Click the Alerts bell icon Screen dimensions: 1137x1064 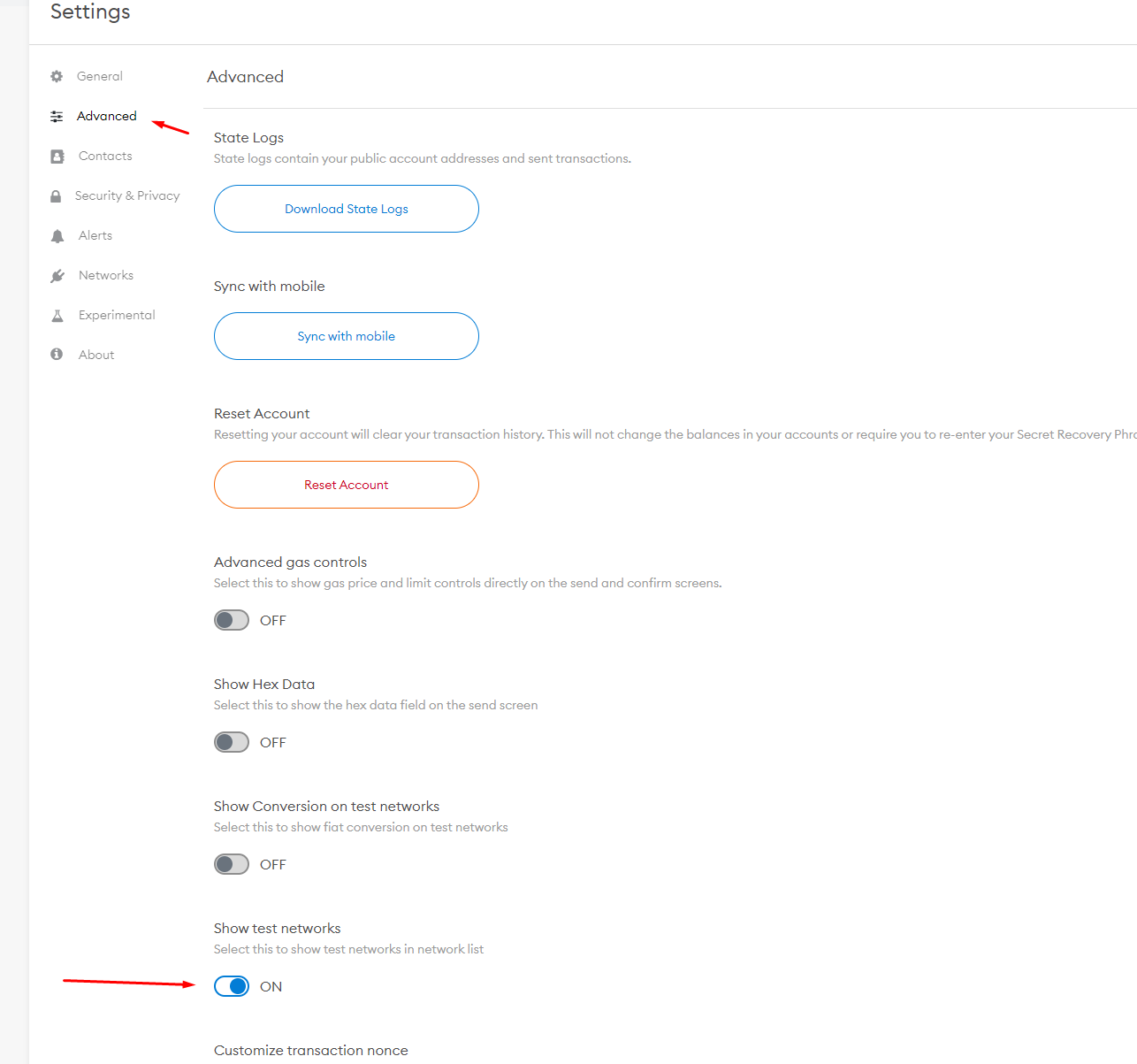click(57, 236)
